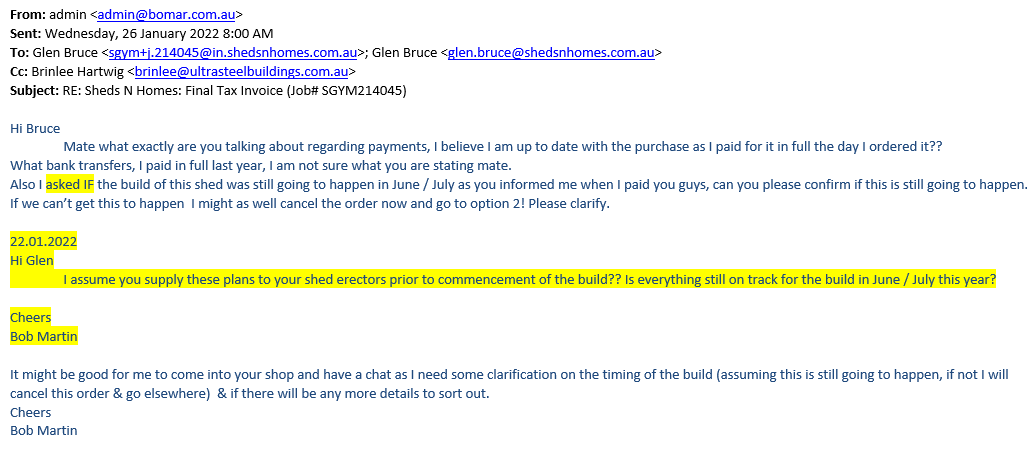Click the highlighted date "22.01.2022"
The image size is (1034, 450).
[43, 242]
